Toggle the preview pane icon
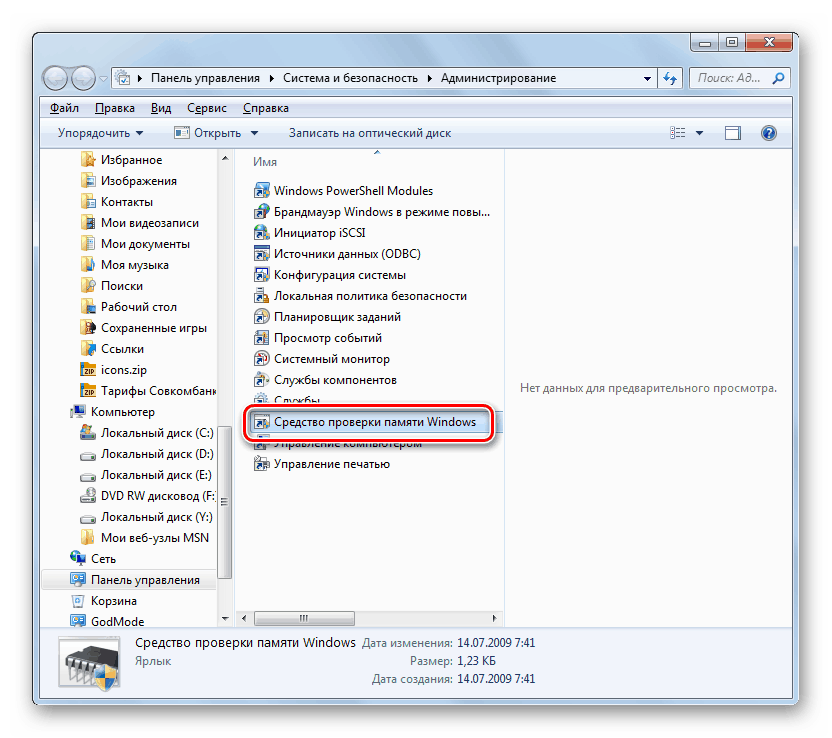 [x=733, y=133]
